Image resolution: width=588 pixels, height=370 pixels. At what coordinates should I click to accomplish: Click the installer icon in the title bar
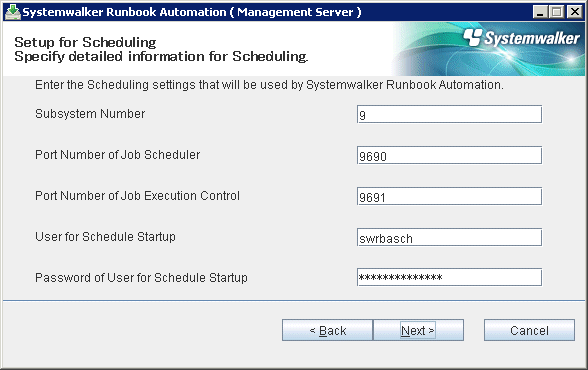click(x=12, y=12)
